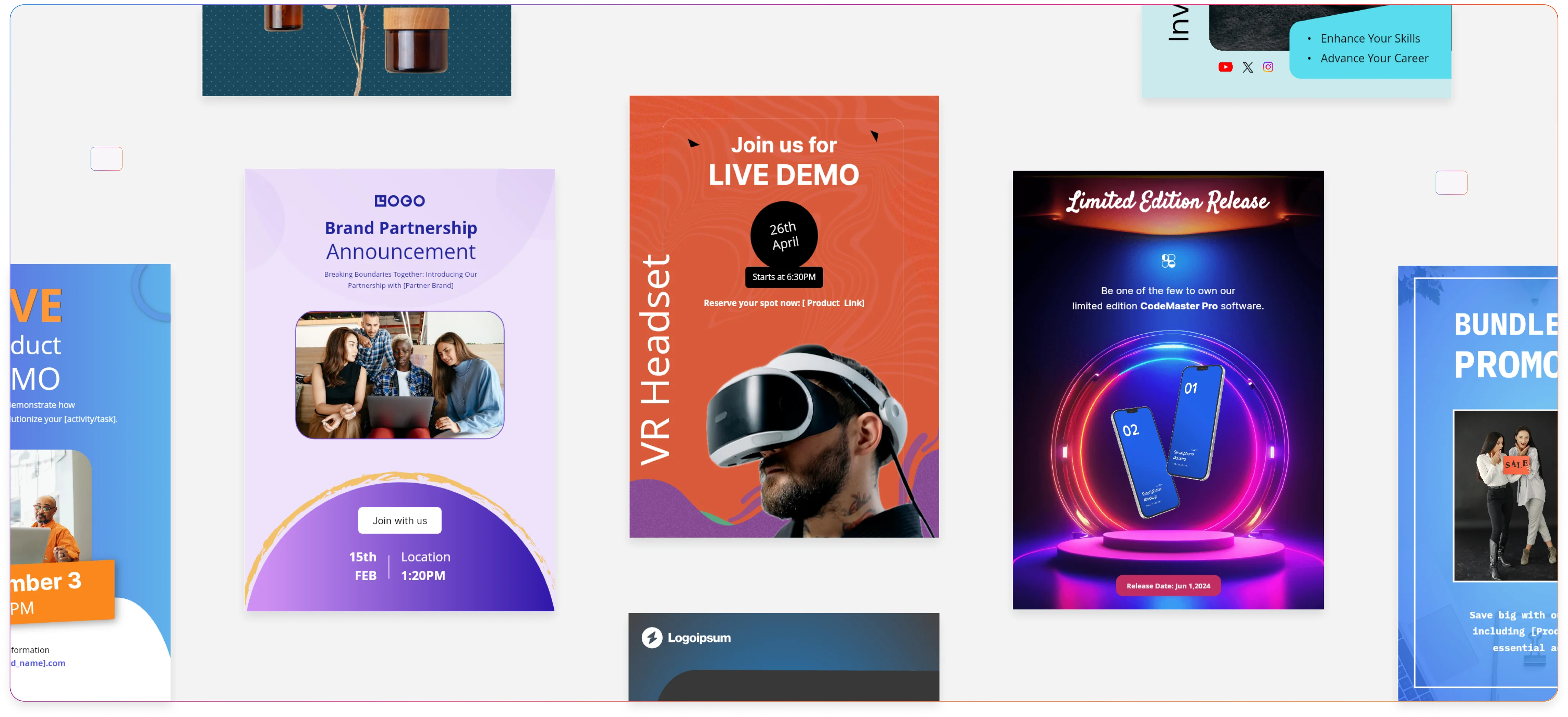
Task: Click the '[d_name].com' link on the blue poster
Action: coord(38,663)
